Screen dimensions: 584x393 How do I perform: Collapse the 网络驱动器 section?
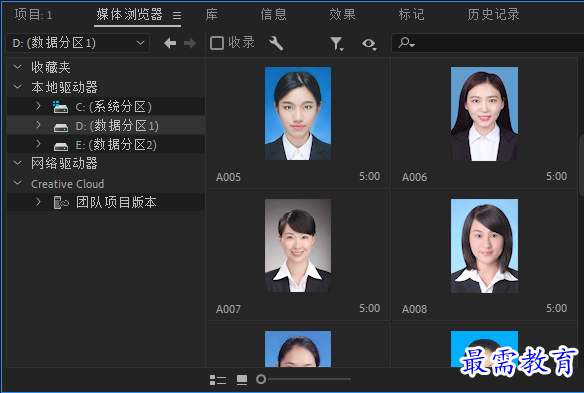point(17,163)
